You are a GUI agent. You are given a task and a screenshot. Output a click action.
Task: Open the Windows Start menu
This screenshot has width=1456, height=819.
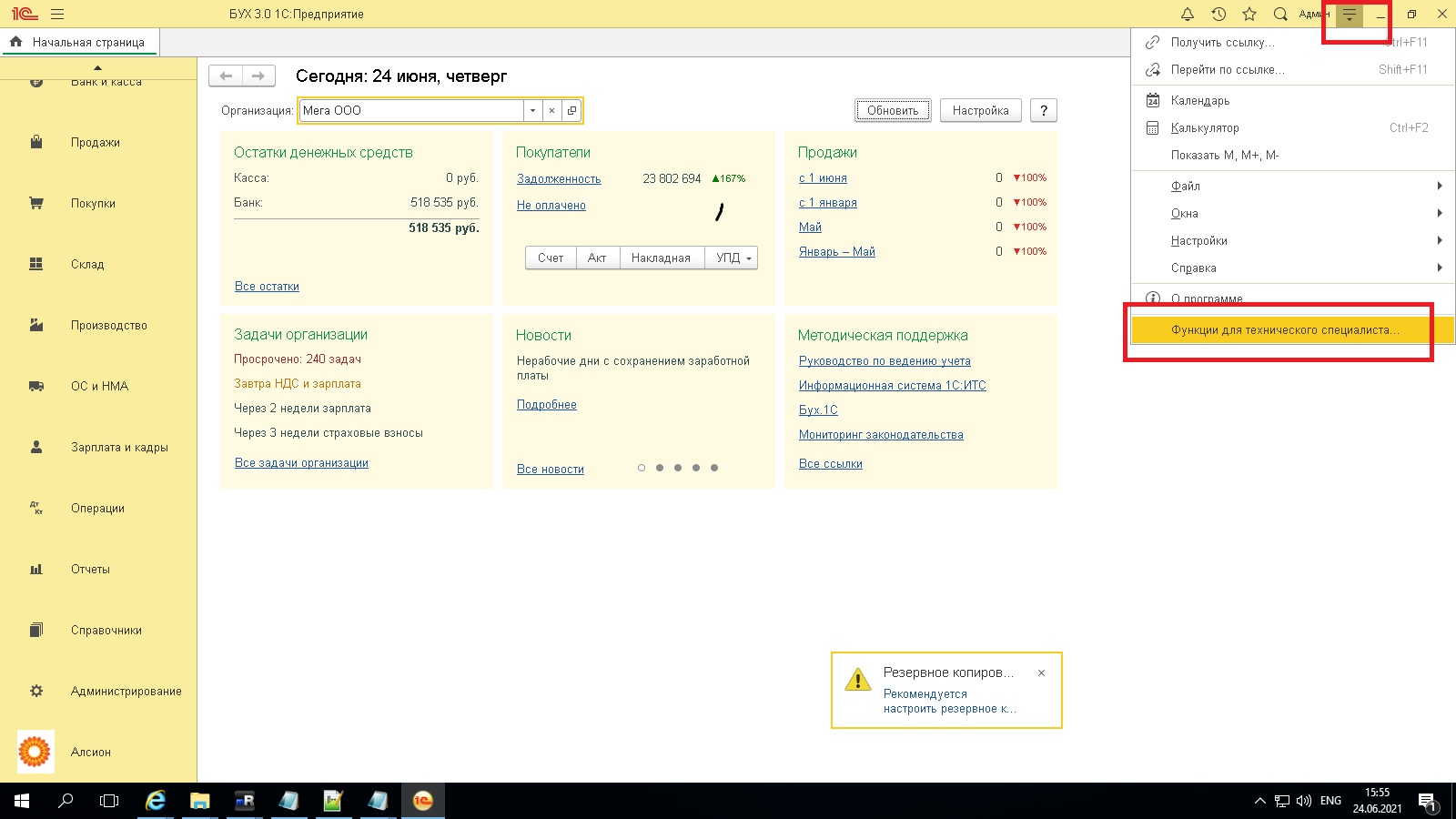(22, 801)
